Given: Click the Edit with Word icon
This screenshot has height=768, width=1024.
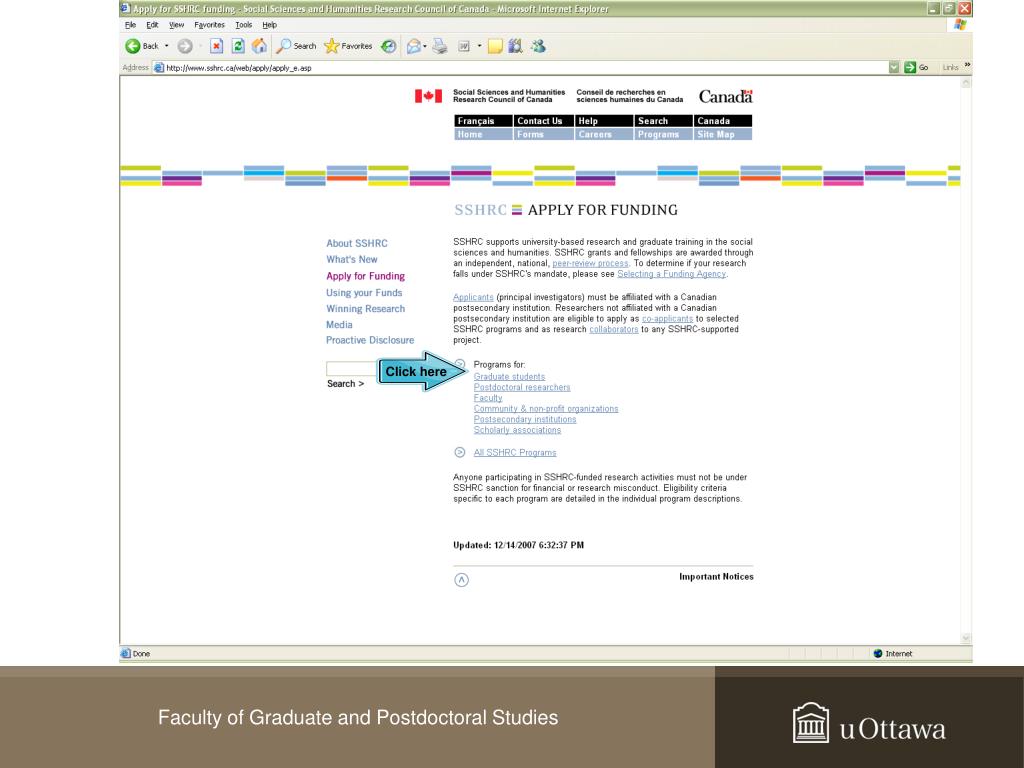Looking at the screenshot, I should (x=464, y=46).
